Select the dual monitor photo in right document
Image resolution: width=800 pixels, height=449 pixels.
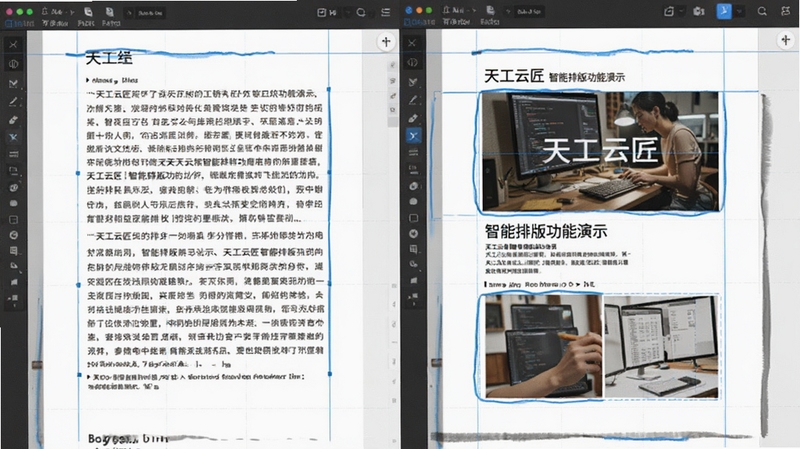tap(662, 346)
